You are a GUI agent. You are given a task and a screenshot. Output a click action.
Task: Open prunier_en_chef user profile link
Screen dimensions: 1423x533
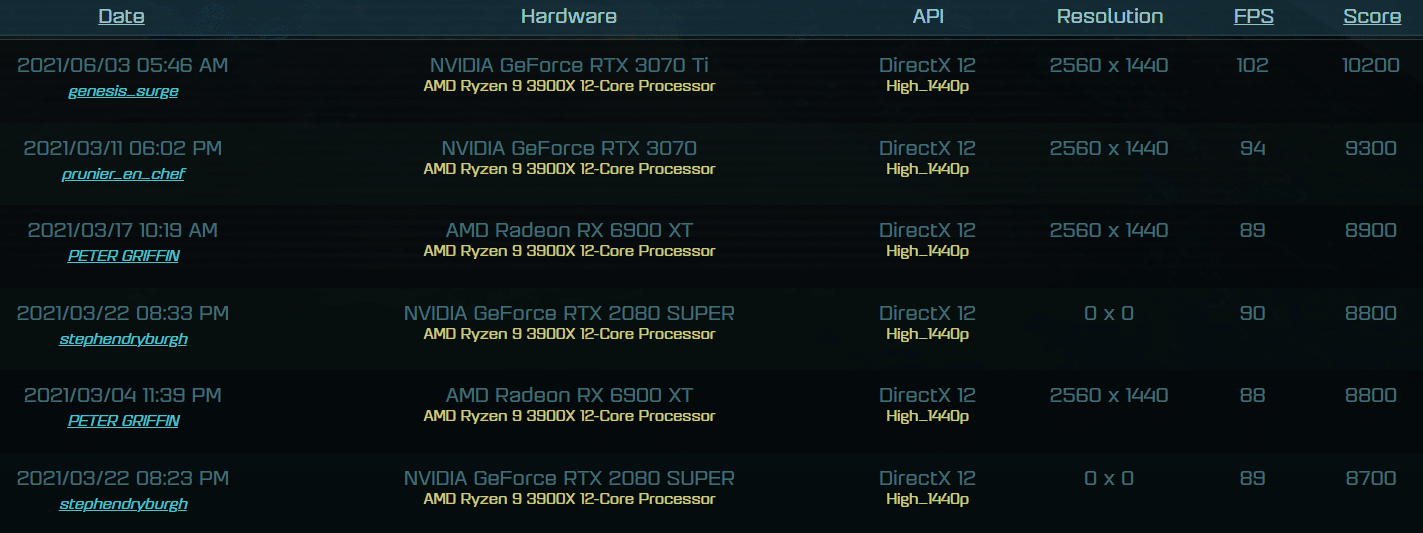123,174
